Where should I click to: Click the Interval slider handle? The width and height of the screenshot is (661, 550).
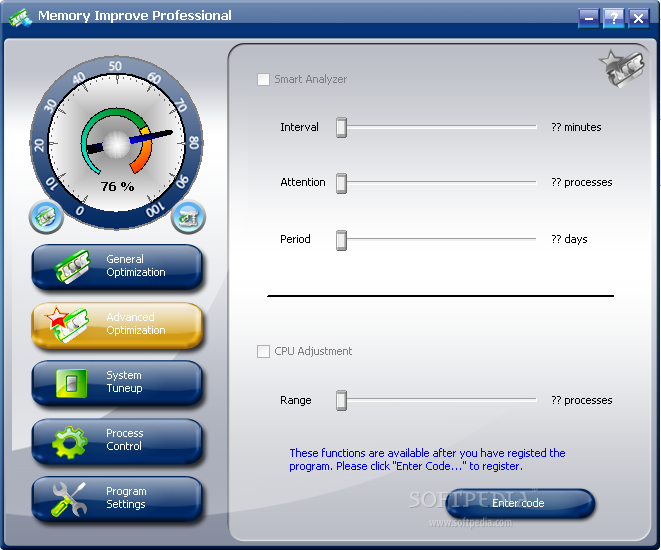[x=341, y=127]
